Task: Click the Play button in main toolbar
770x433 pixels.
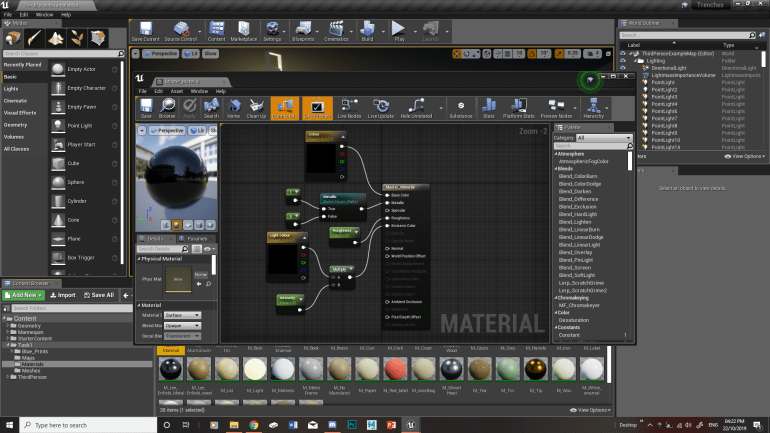Action: point(399,31)
